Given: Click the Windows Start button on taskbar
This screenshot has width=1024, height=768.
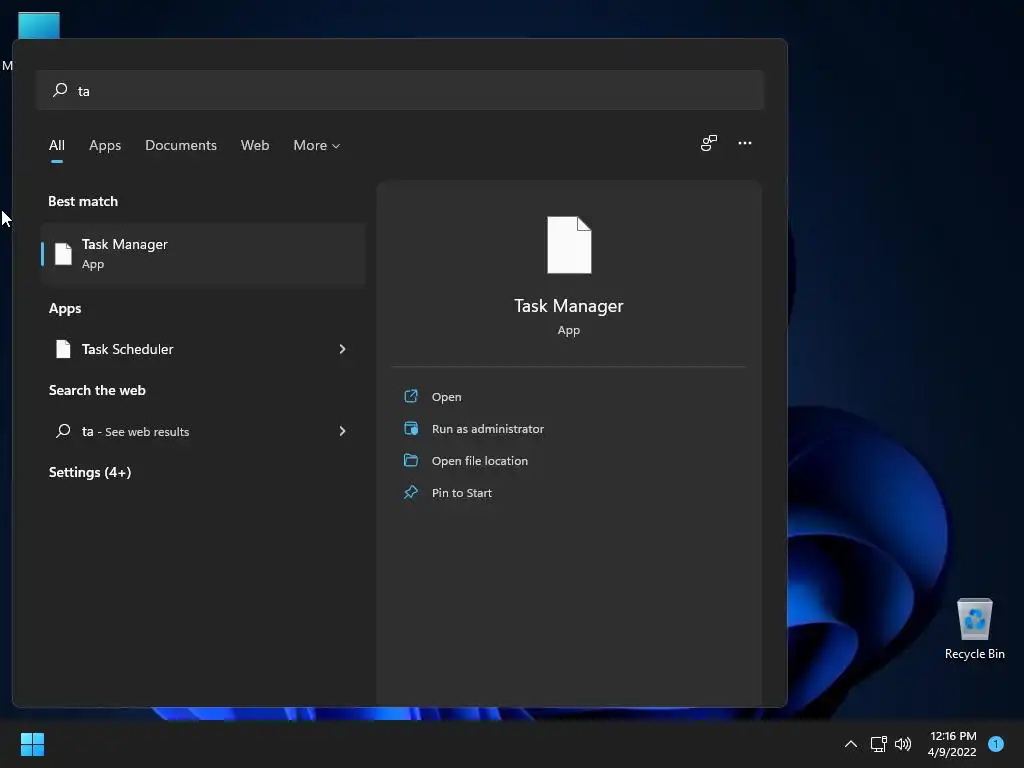Looking at the screenshot, I should [32, 744].
